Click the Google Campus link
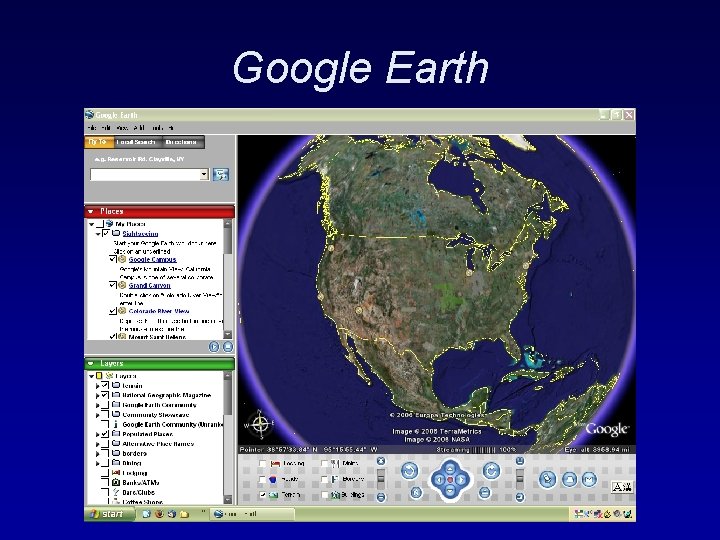This screenshot has height=540, width=720. click(x=152, y=259)
